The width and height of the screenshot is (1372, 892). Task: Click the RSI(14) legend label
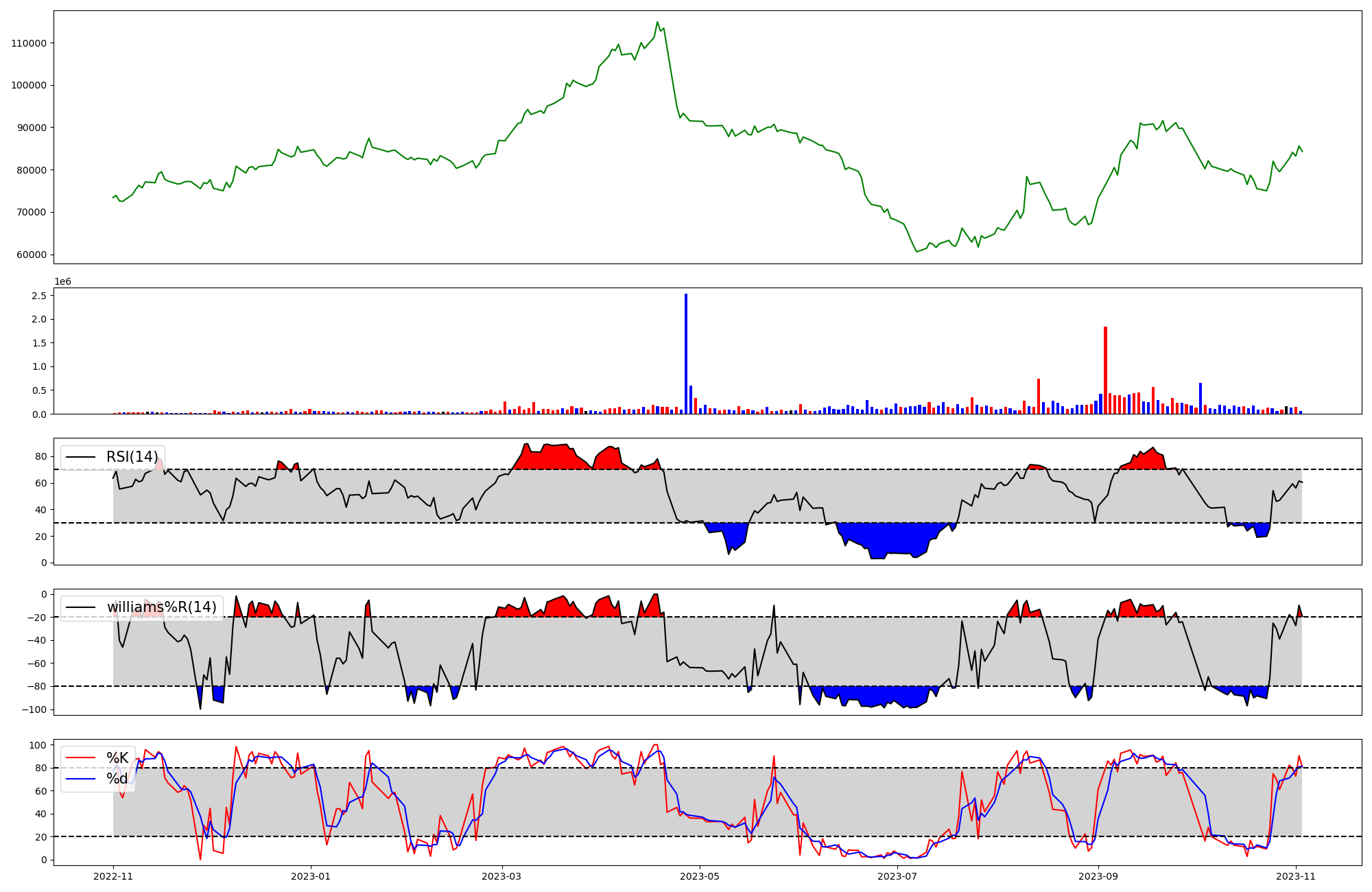pyautogui.click(x=132, y=457)
